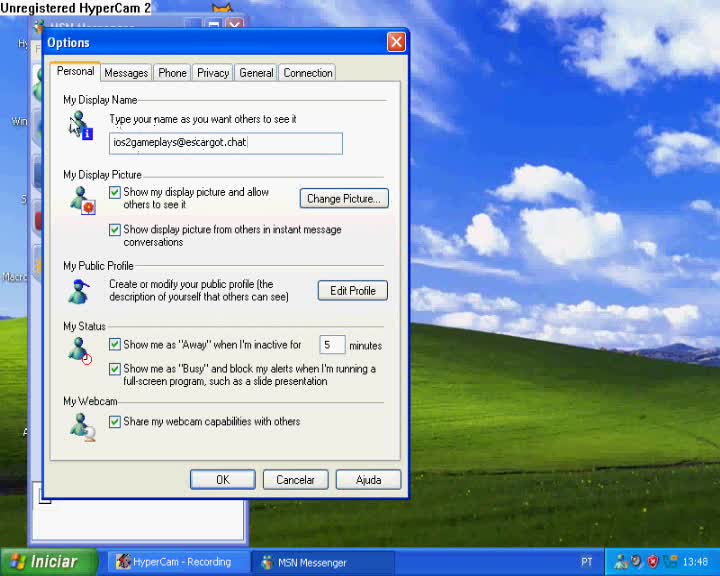The image size is (720, 576).
Task: Uncheck Share my webcam capabilities with others
Action: pos(115,422)
